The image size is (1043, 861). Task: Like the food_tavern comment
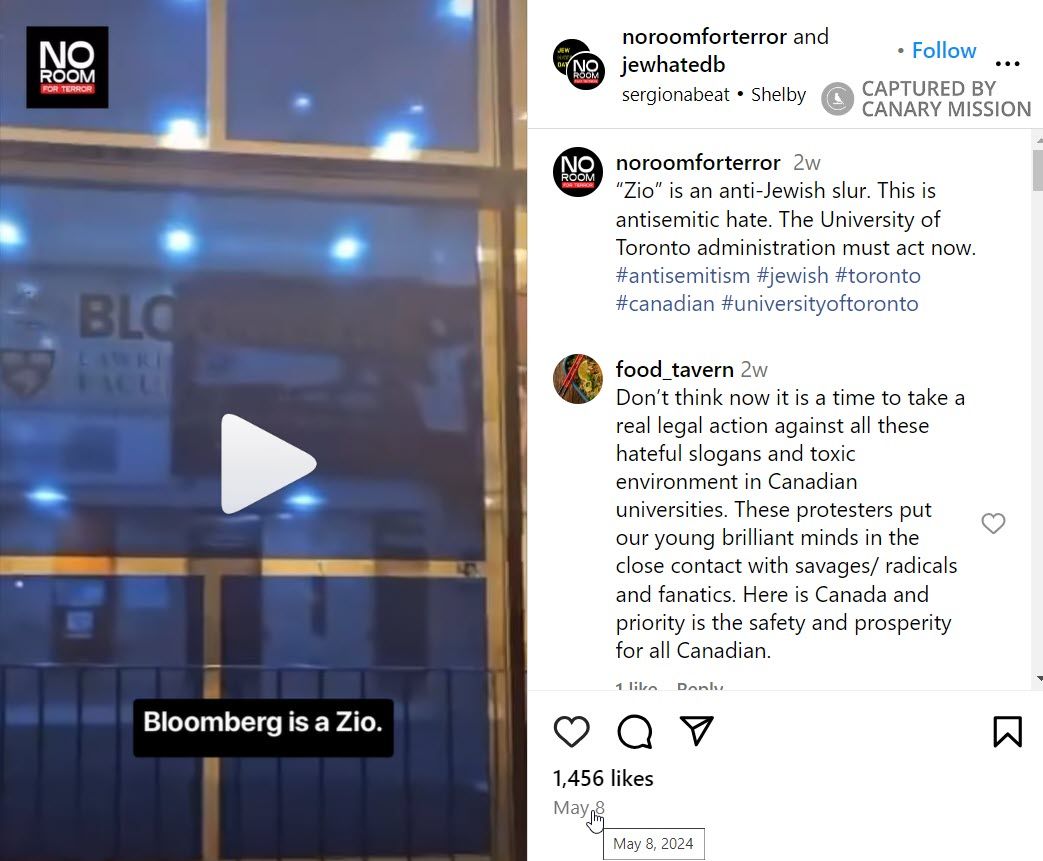[993, 524]
